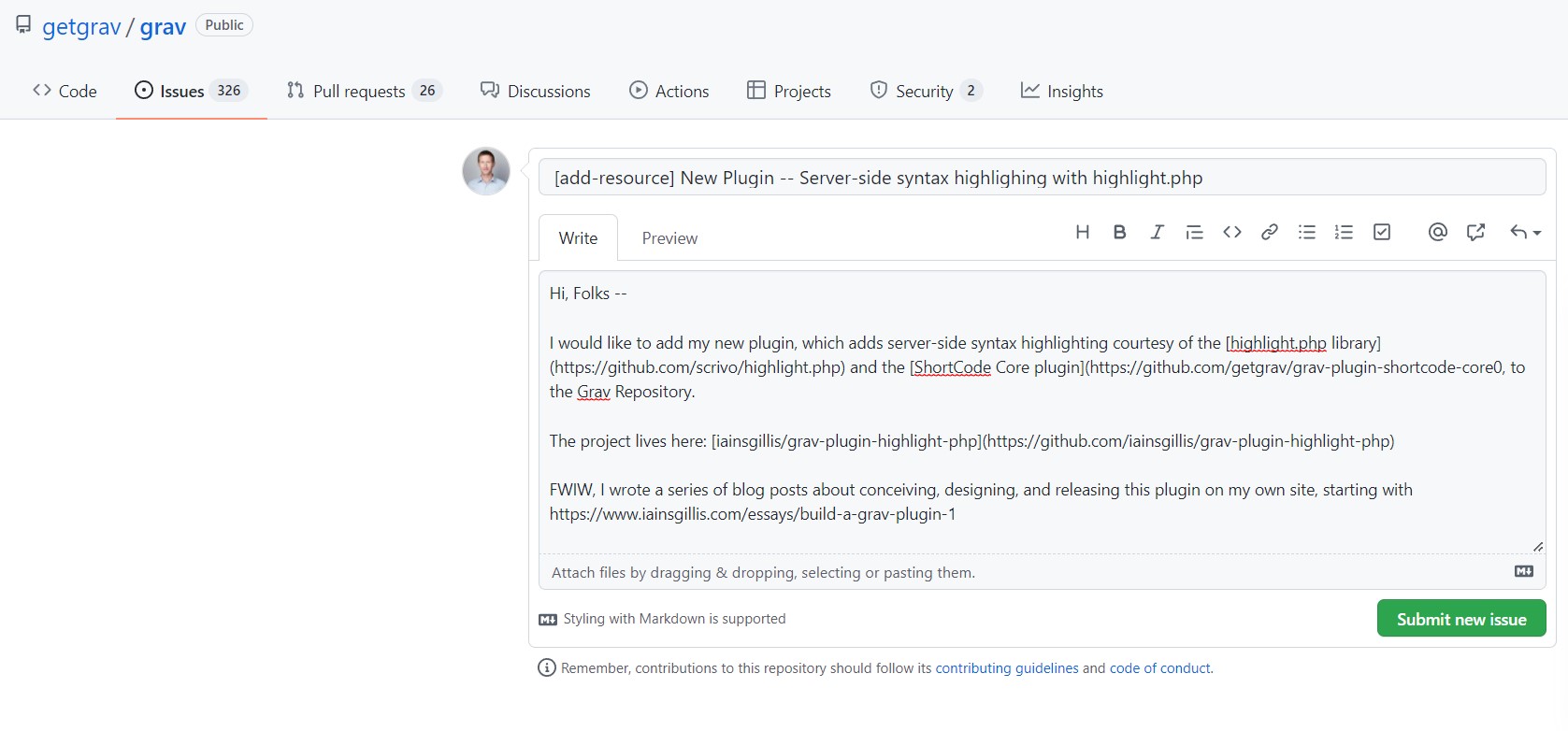Screen dimensions: 1568x731
Task: Add a numbered list icon
Action: [x=1344, y=232]
